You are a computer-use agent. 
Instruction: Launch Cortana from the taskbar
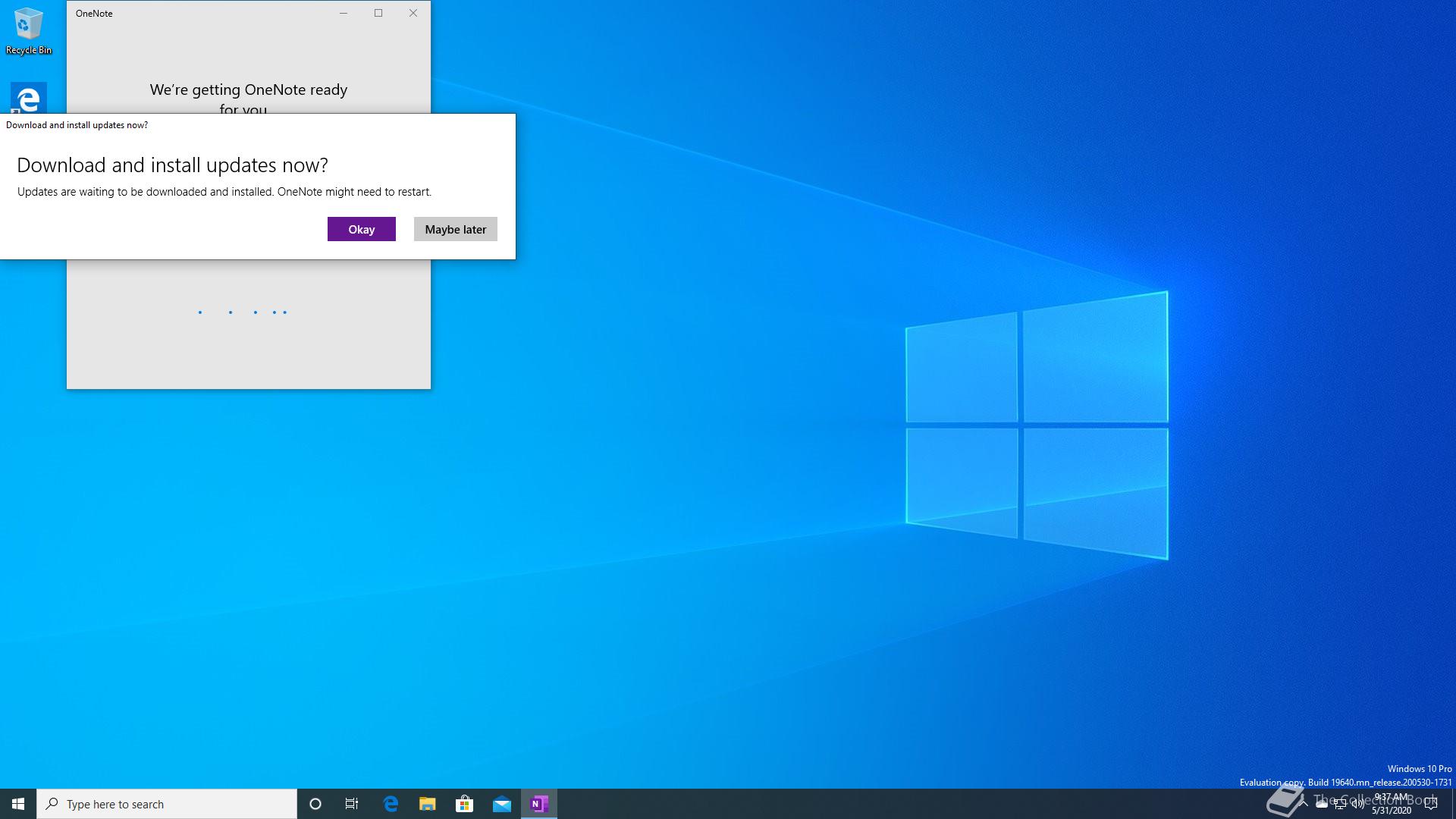315,804
